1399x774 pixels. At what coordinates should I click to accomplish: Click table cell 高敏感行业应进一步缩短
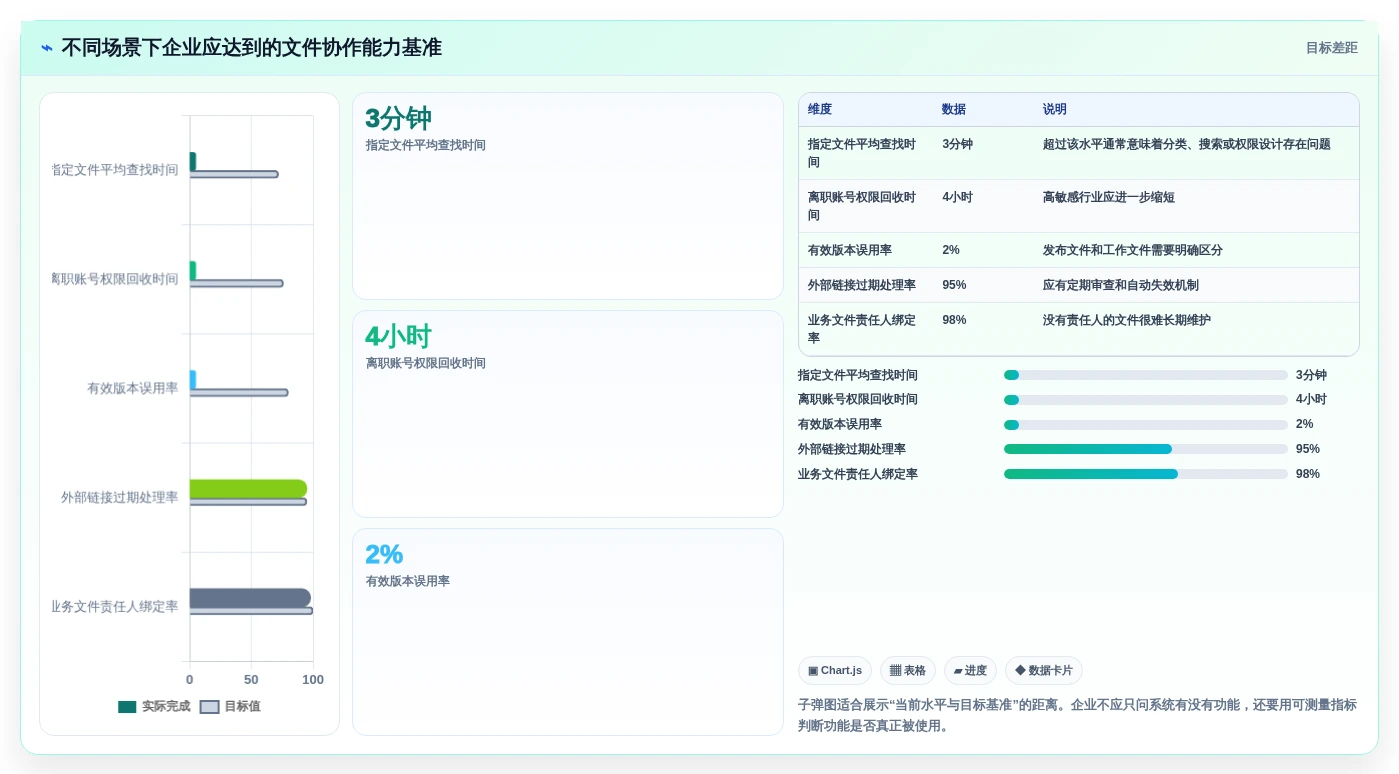(x=1108, y=197)
